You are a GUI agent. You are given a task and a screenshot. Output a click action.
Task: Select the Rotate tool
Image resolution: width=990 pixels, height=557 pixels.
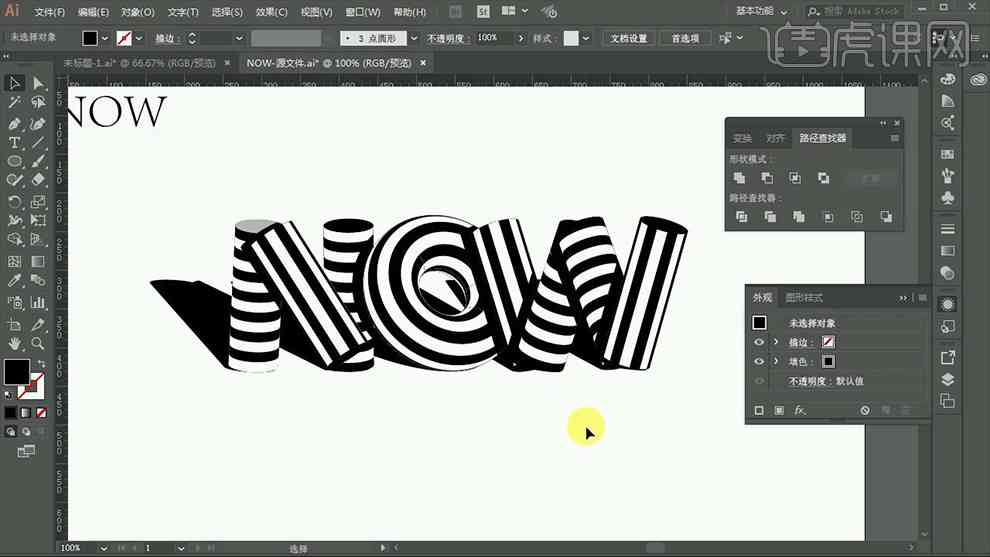pyautogui.click(x=15, y=201)
